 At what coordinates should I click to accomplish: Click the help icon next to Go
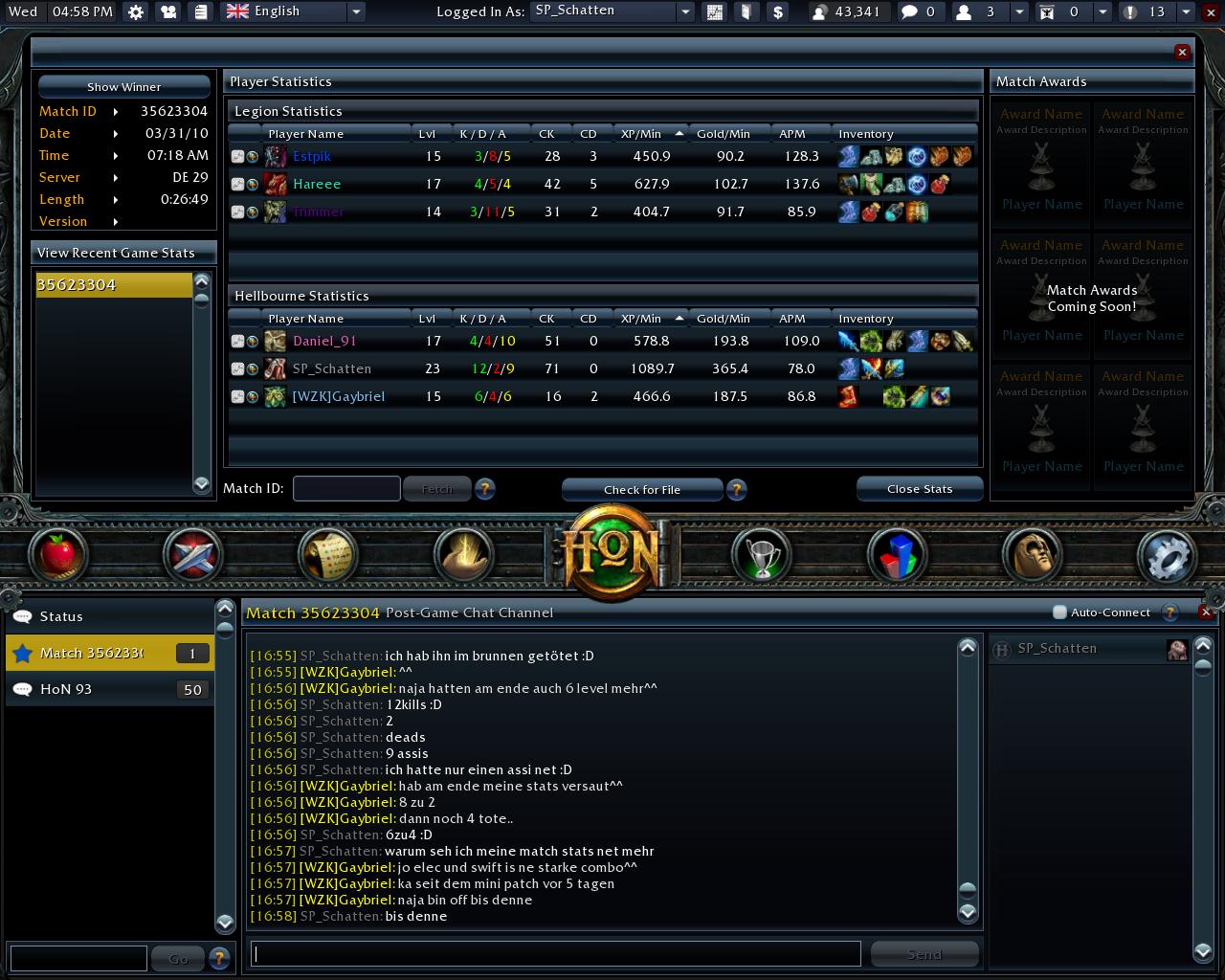pyautogui.click(x=219, y=957)
